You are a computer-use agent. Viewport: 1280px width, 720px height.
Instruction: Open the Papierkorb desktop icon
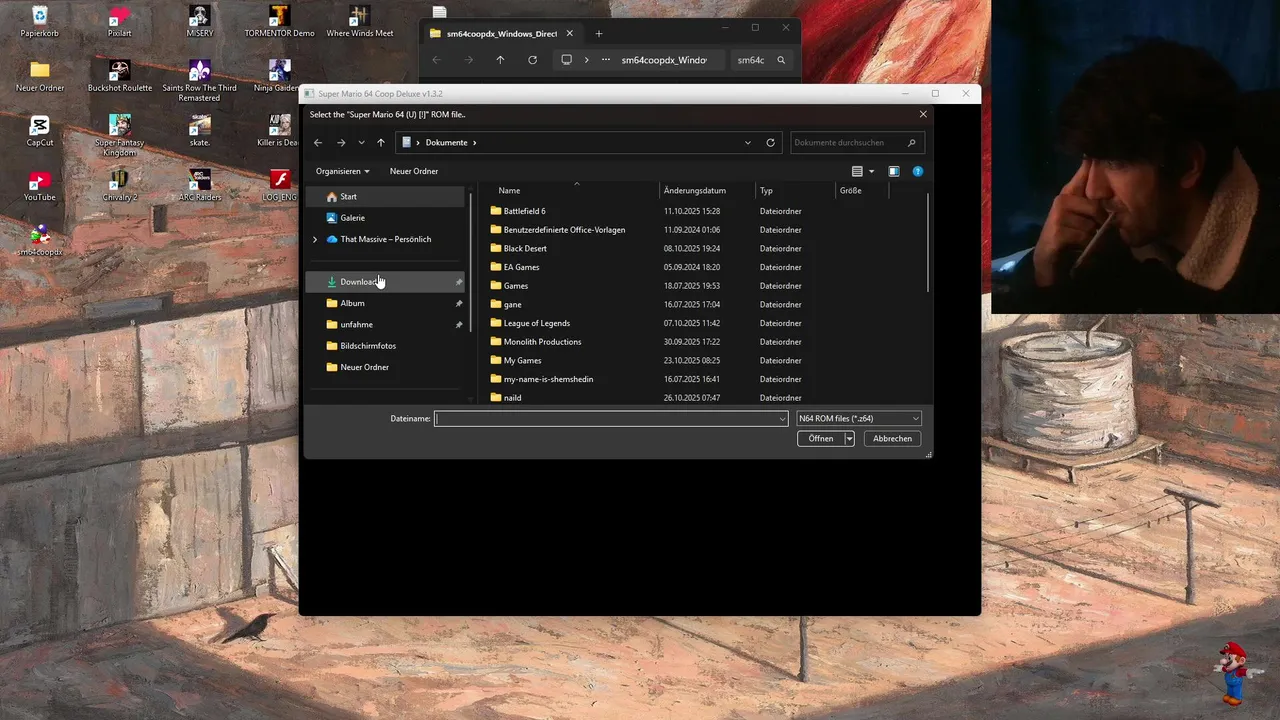(x=40, y=22)
